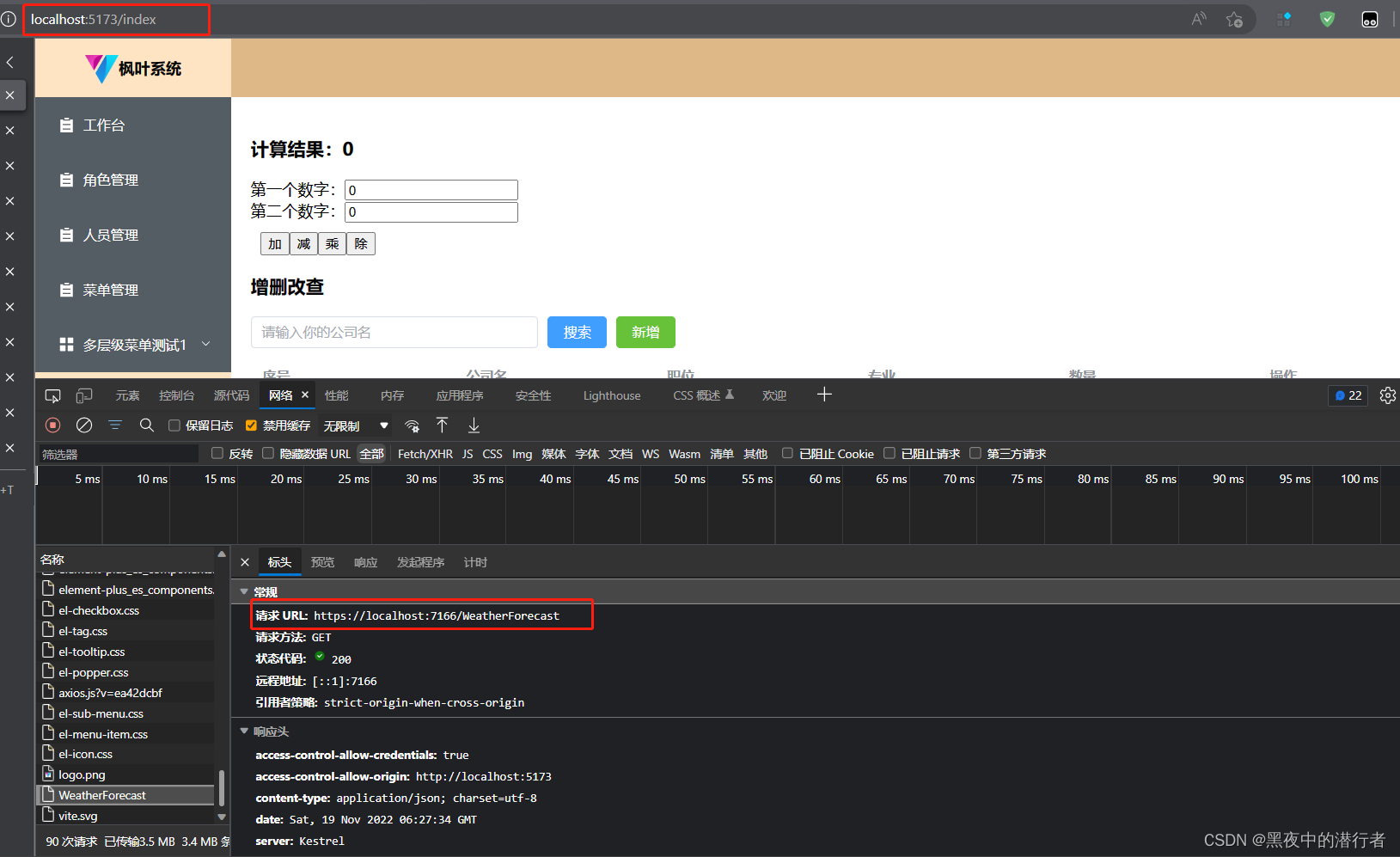Select logo.png request in the list
The height and width of the screenshot is (857, 1400).
point(126,774)
